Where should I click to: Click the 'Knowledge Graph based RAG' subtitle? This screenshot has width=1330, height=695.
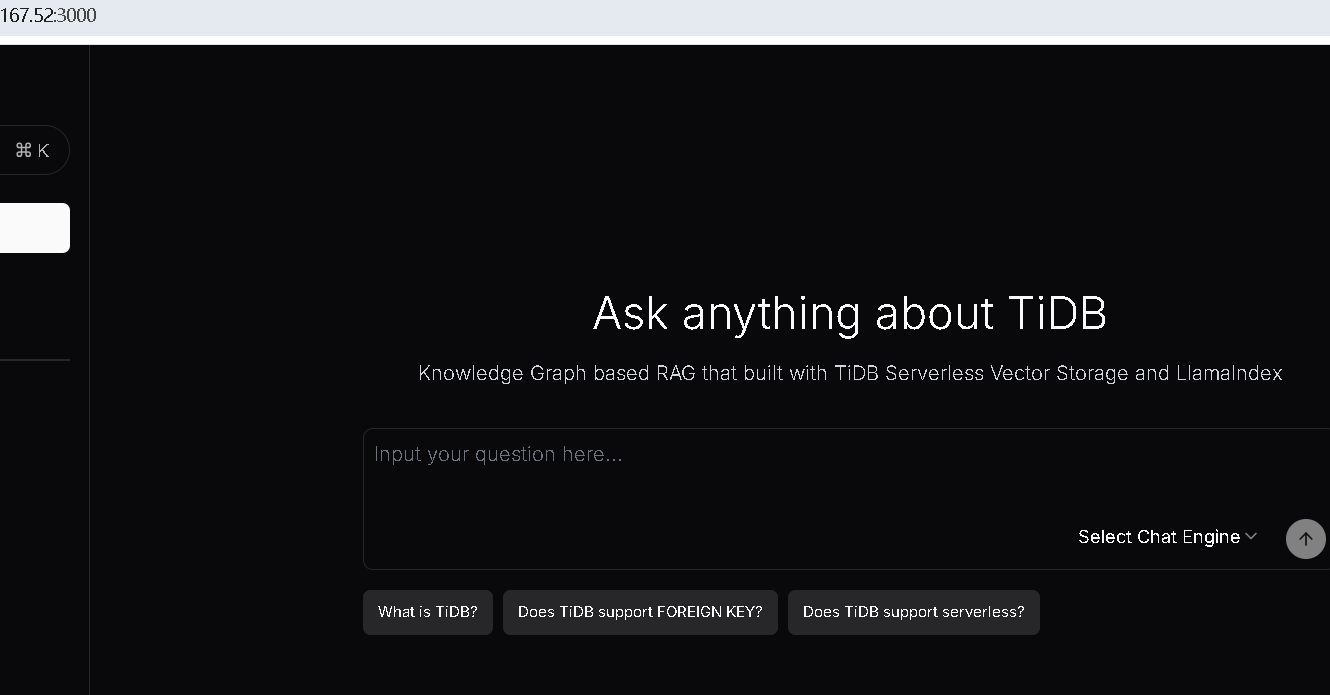pos(850,373)
